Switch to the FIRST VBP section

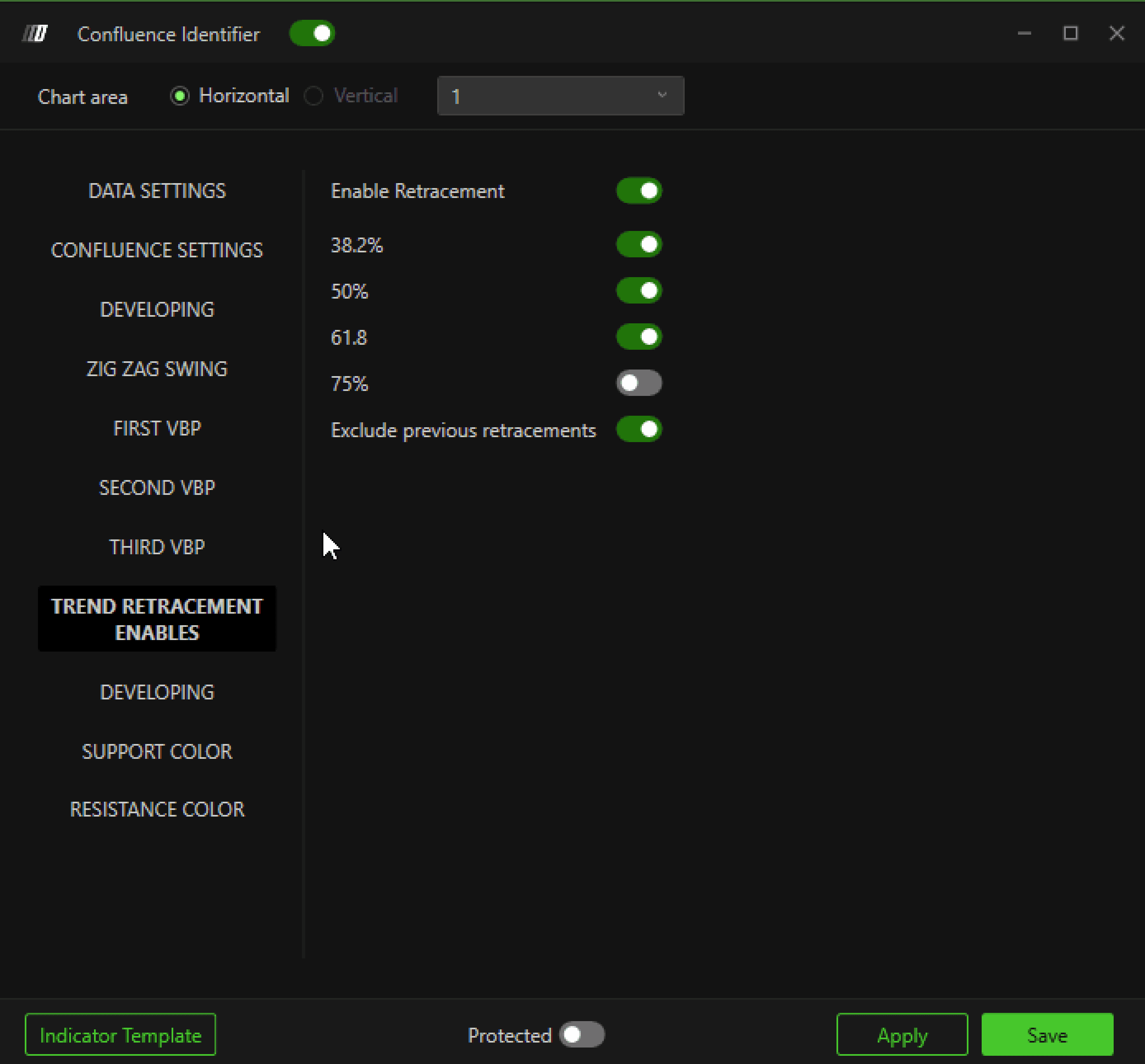click(x=157, y=428)
